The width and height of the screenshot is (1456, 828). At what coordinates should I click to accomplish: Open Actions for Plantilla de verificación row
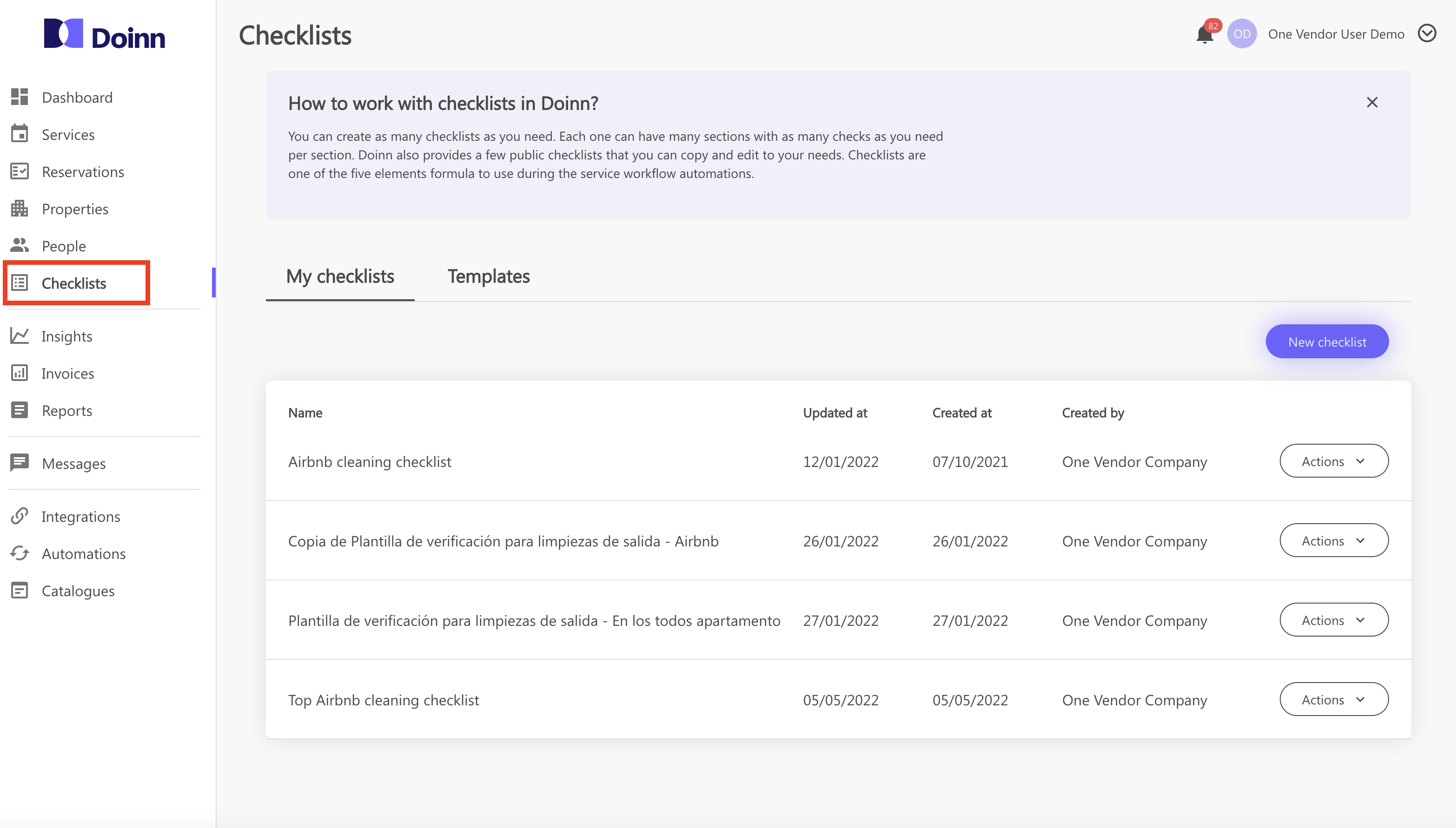coord(1334,620)
